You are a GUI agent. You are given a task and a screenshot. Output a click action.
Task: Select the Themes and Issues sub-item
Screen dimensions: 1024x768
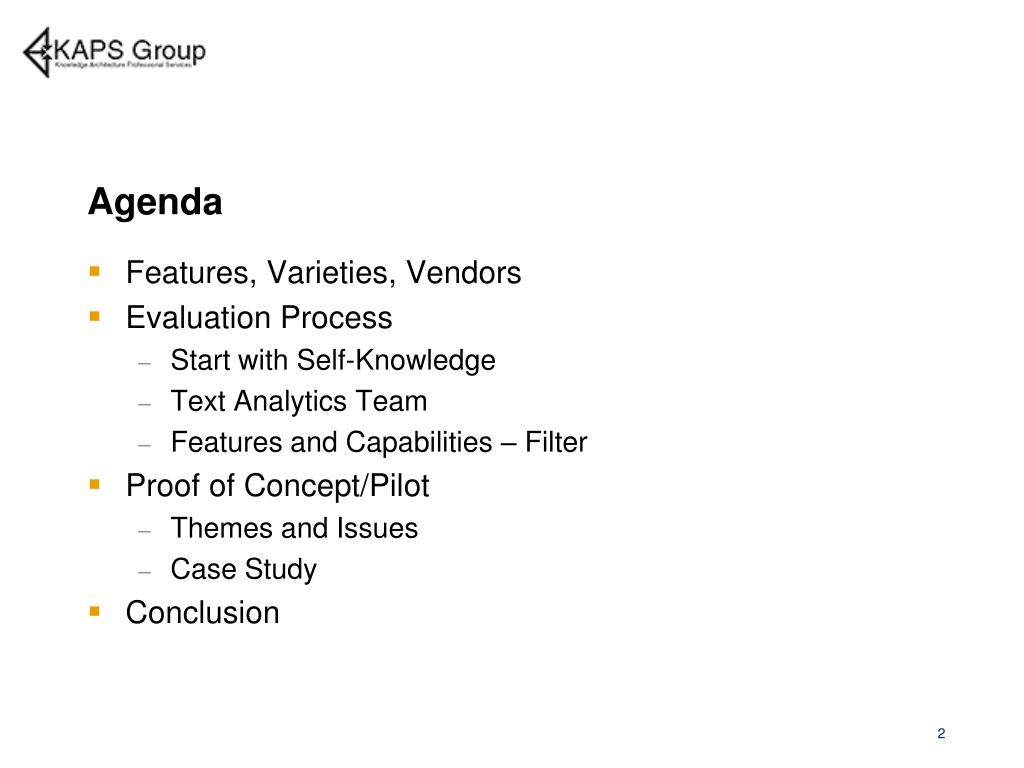click(x=295, y=528)
